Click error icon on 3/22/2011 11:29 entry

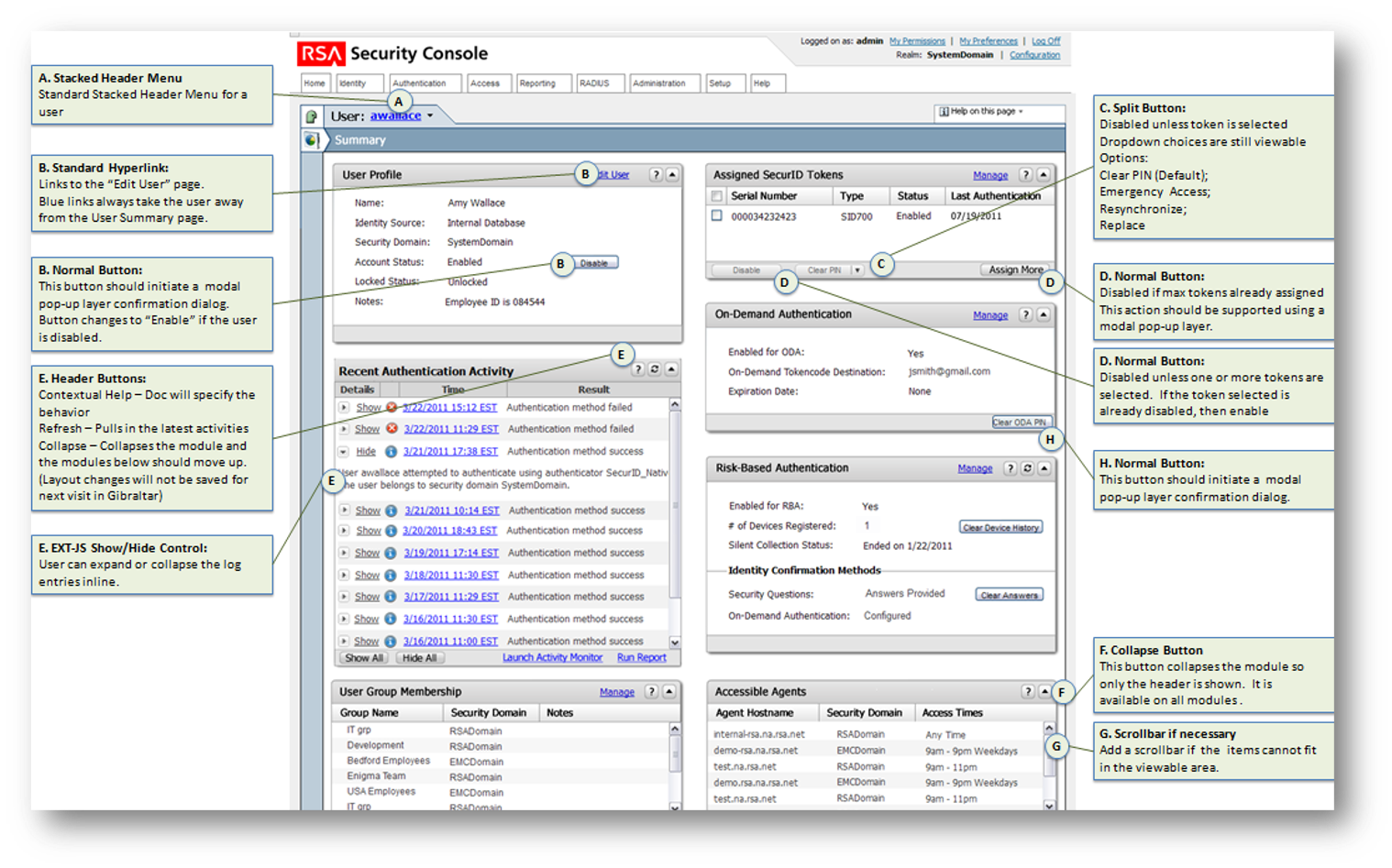[x=392, y=429]
